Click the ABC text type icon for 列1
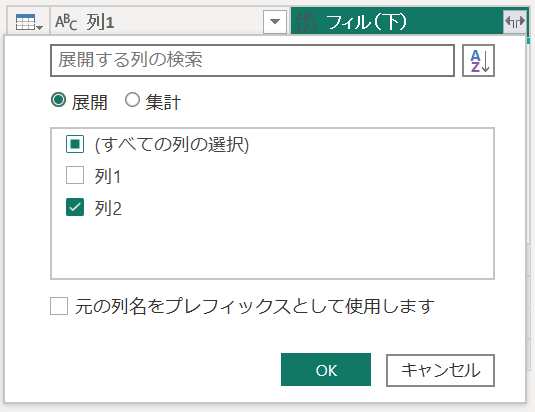This screenshot has height=412, width=535. (66, 22)
